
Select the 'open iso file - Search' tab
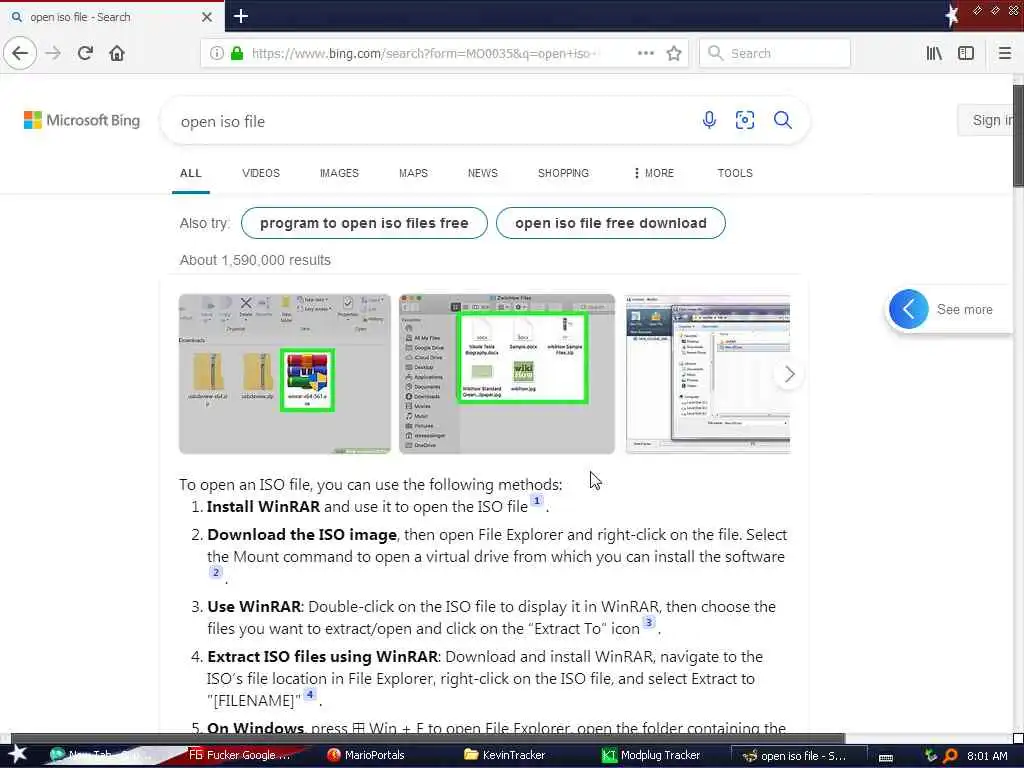coord(111,17)
